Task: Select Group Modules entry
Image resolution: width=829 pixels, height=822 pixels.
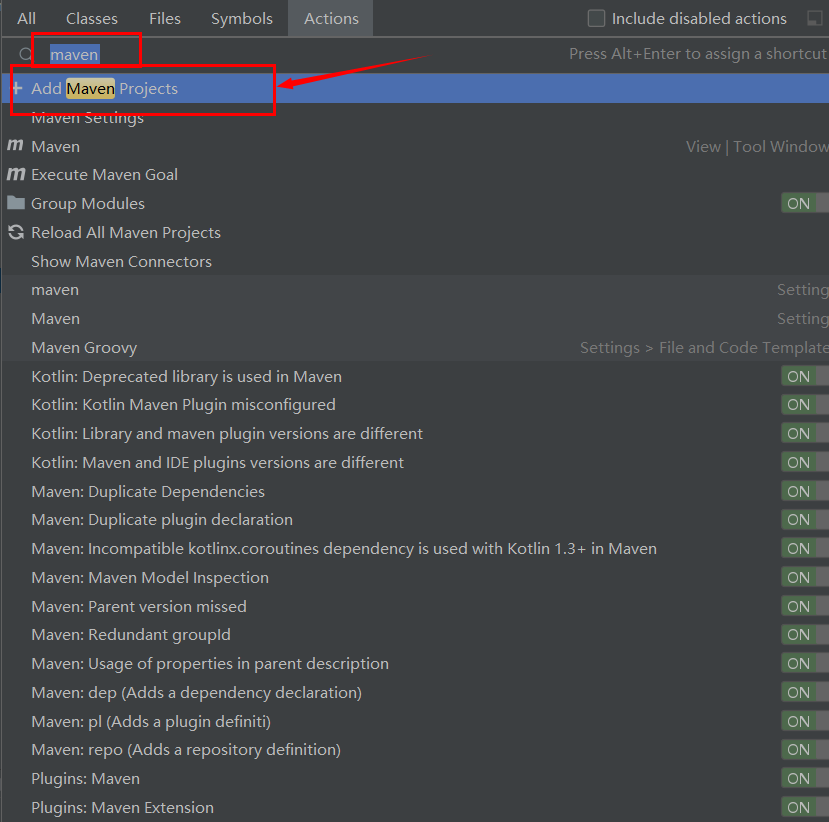Action: [415, 204]
